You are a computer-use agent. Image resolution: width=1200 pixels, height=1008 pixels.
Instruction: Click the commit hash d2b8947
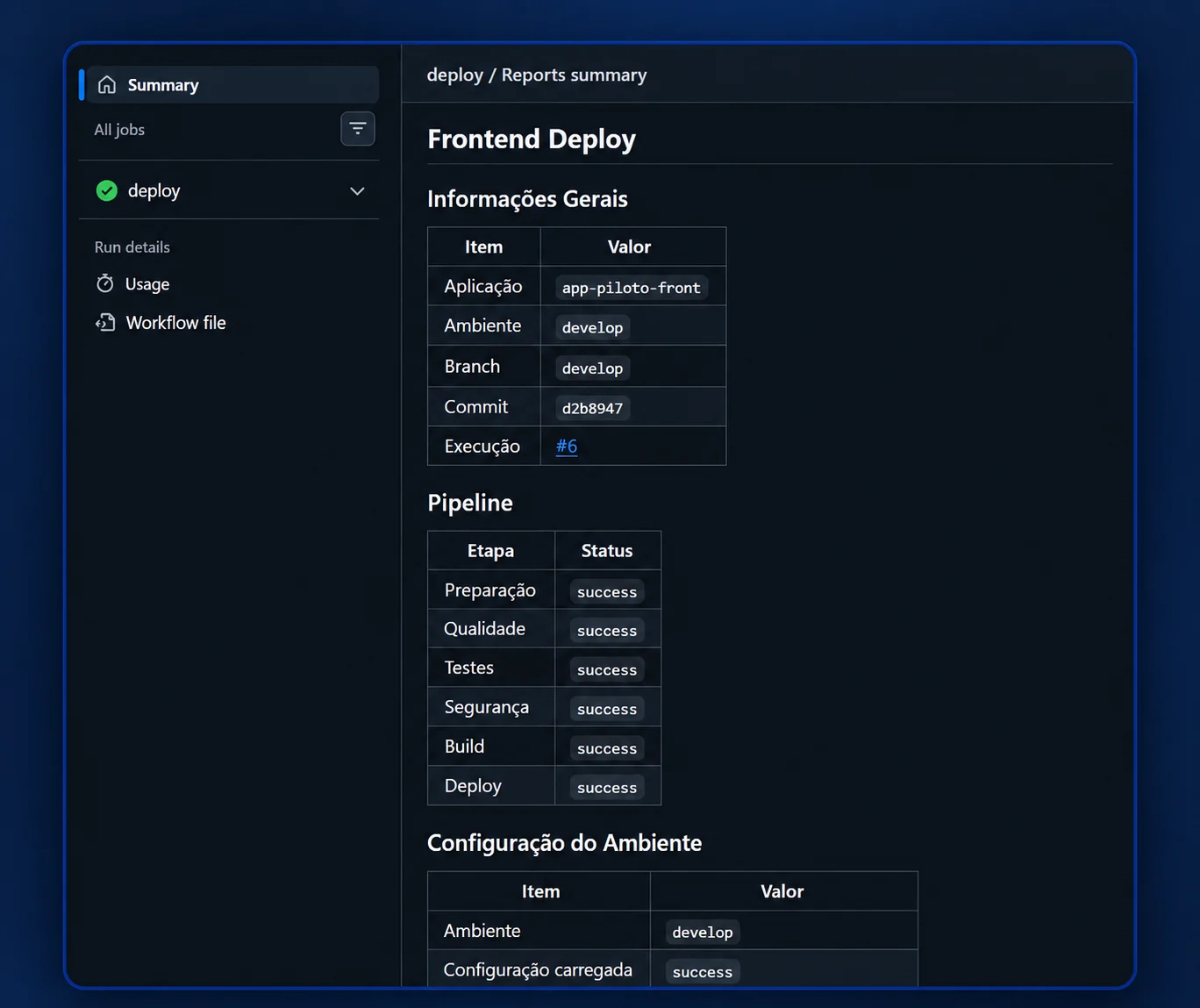(x=593, y=408)
